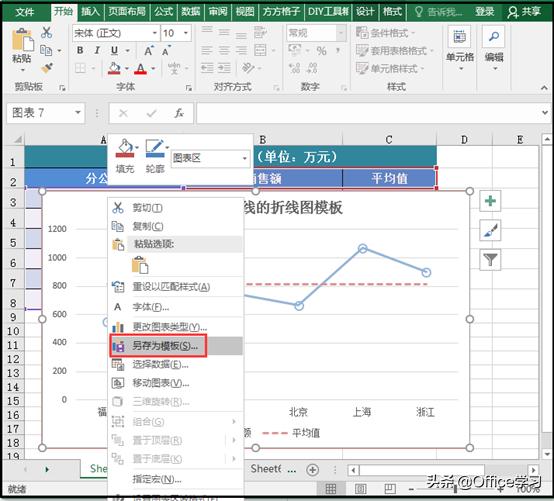Select 剪切(T) in context menu
The width and height of the screenshot is (554, 501).
(x=176, y=208)
